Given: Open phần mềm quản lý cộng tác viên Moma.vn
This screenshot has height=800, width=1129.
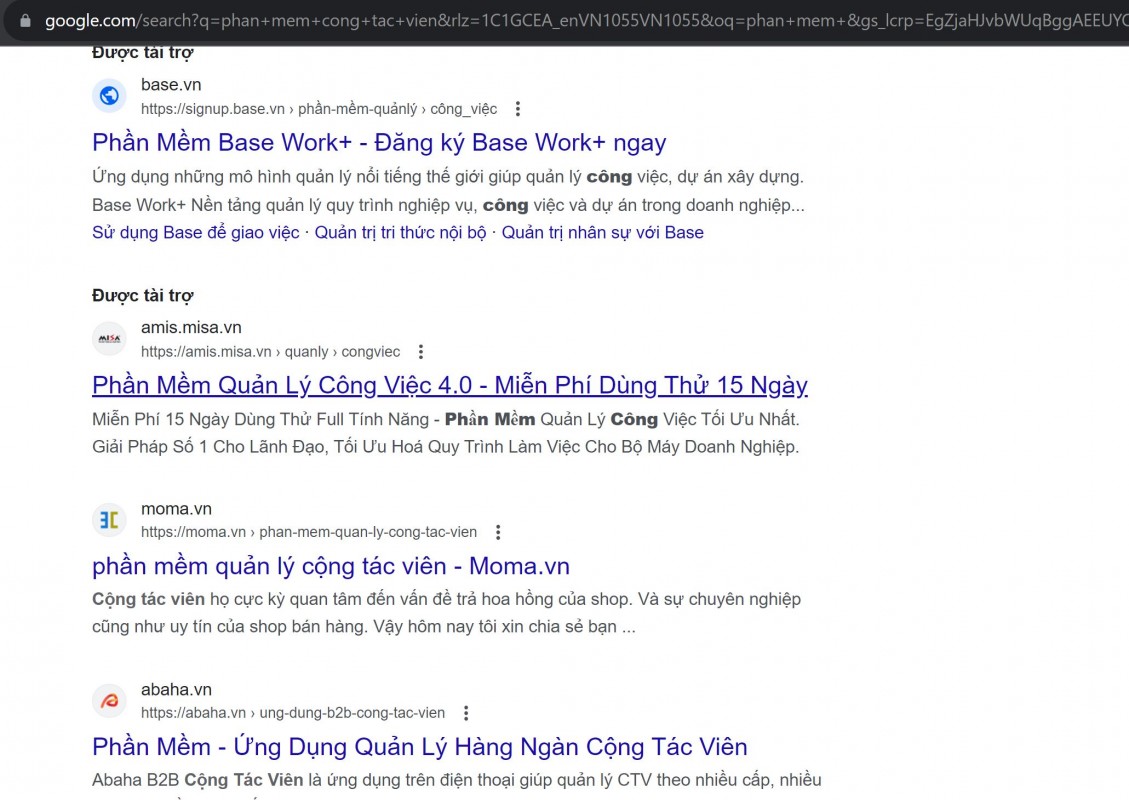Looking at the screenshot, I should (x=330, y=567).
